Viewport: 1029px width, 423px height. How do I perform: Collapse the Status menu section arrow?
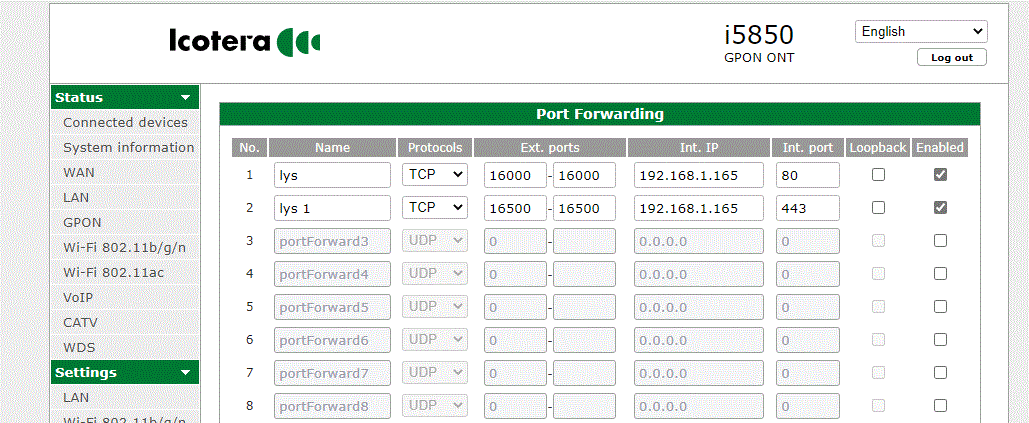(x=185, y=98)
